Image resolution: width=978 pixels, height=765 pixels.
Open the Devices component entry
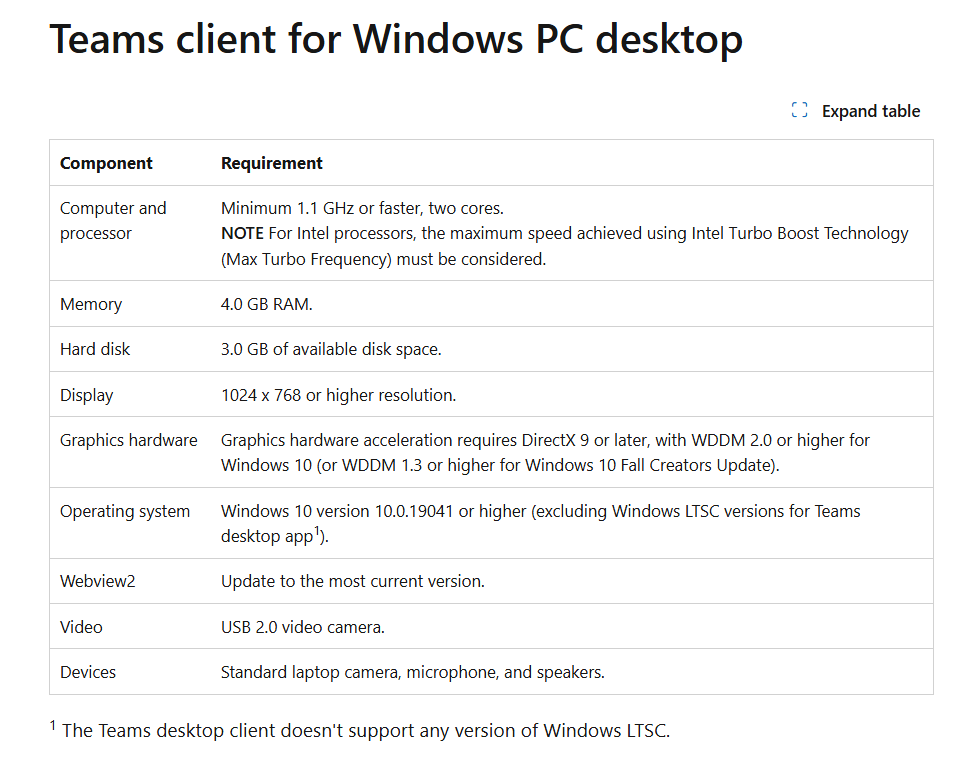pyautogui.click(x=88, y=672)
